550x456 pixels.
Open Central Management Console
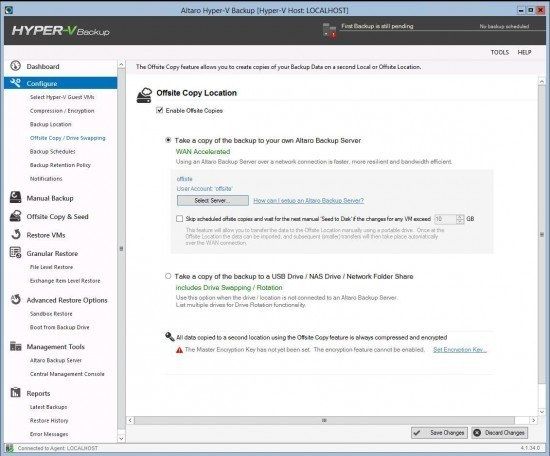click(67, 374)
